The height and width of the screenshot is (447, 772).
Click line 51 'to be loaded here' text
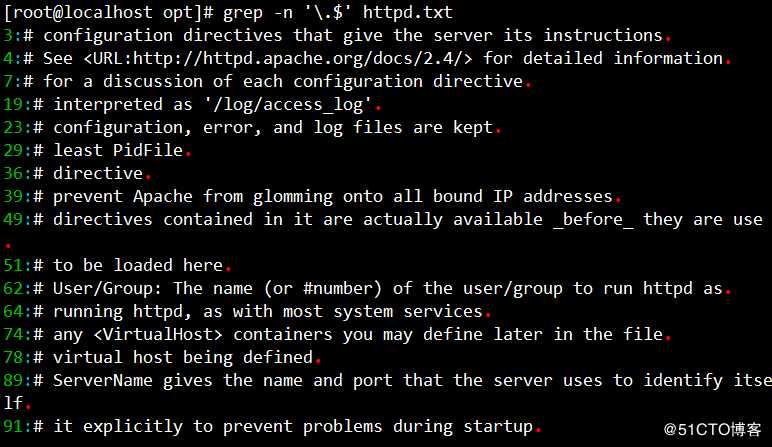point(137,265)
